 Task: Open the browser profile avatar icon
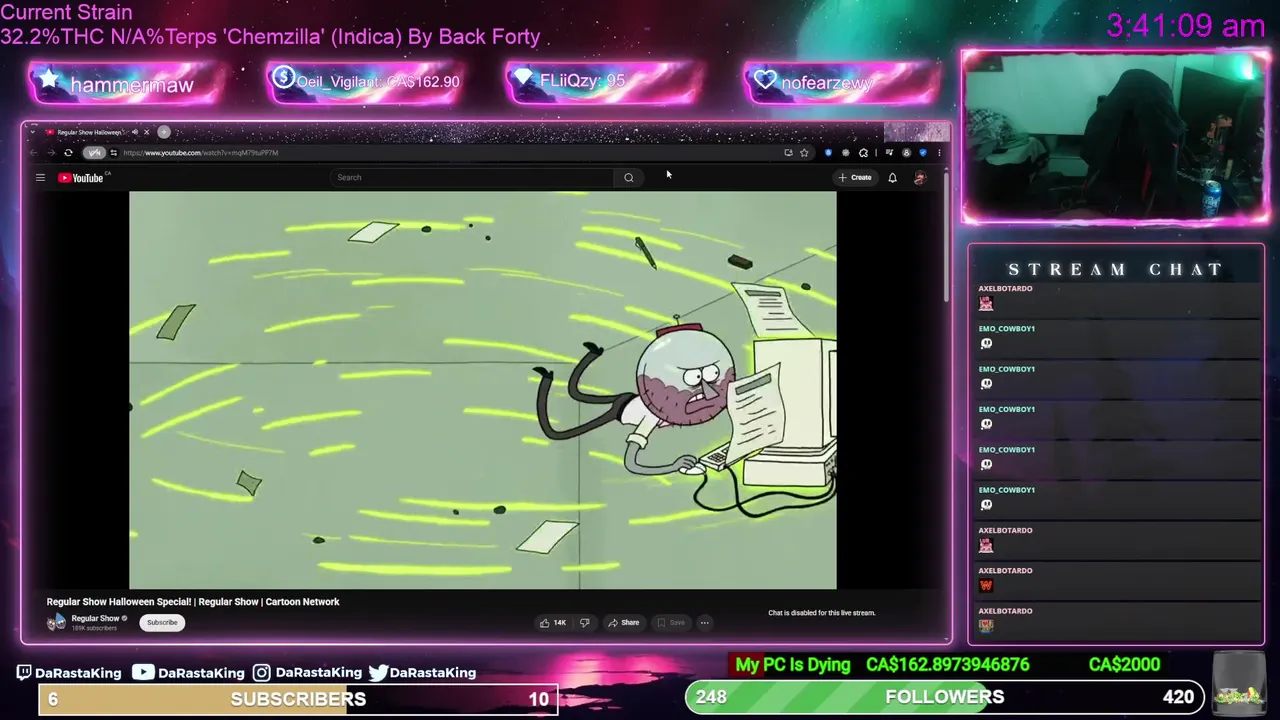point(907,153)
